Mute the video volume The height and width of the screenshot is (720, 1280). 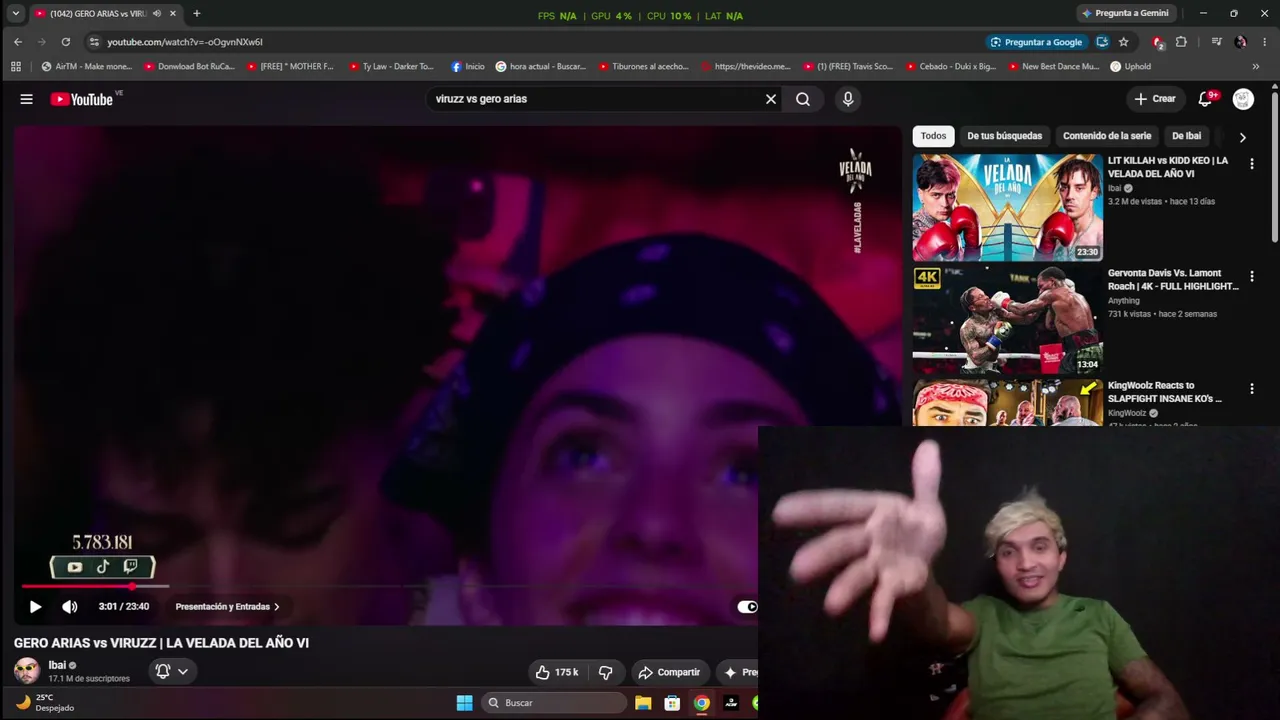70,606
